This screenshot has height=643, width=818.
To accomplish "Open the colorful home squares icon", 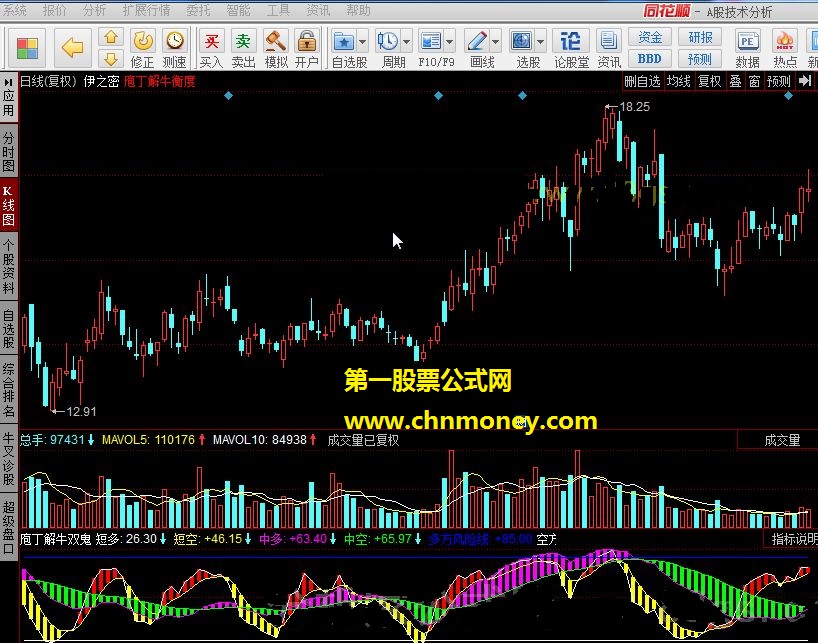I will click(x=27, y=48).
